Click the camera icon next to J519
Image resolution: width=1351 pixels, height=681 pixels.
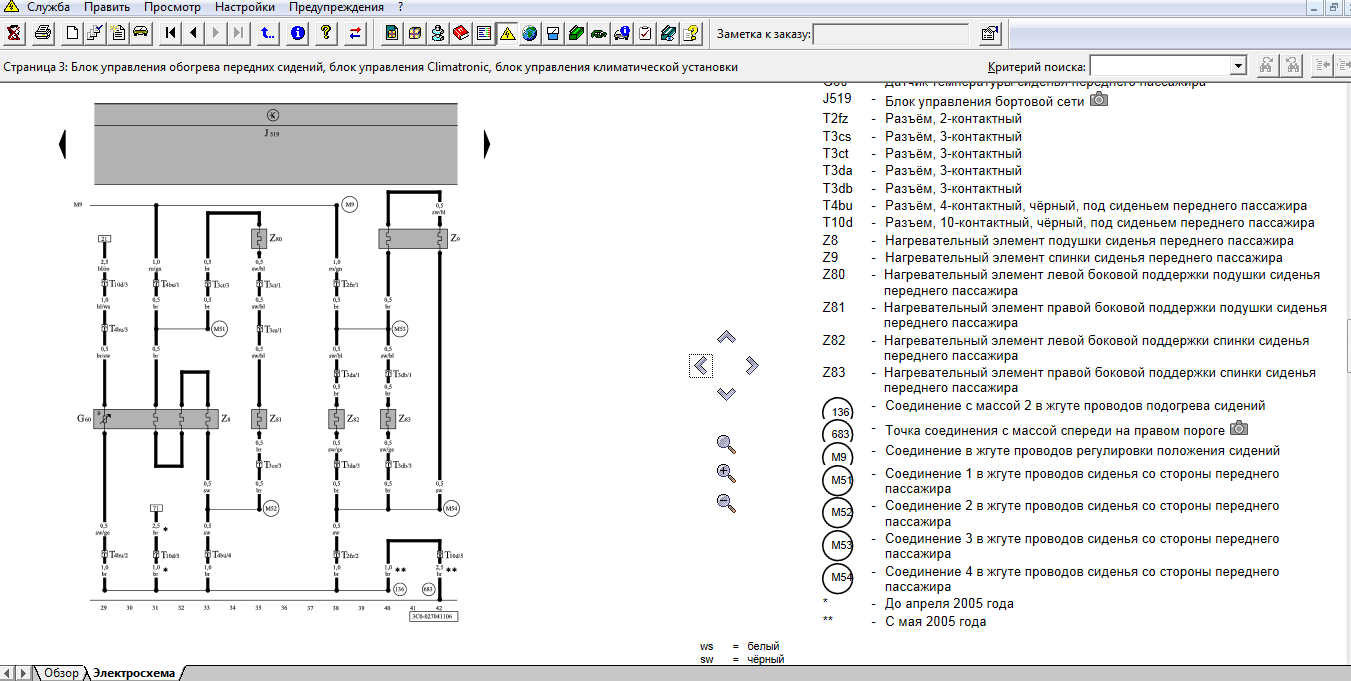click(x=1099, y=100)
